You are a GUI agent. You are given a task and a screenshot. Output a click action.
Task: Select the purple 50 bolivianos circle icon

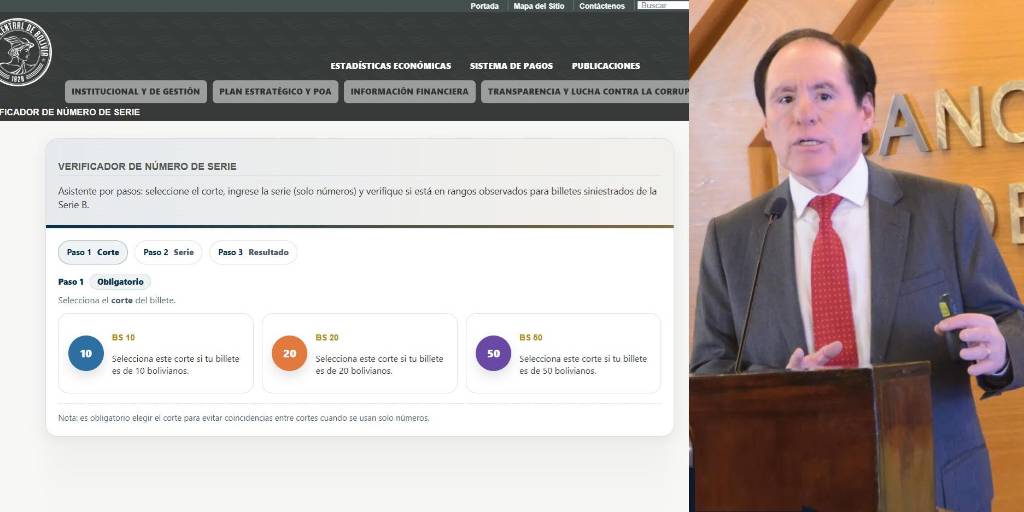493,353
